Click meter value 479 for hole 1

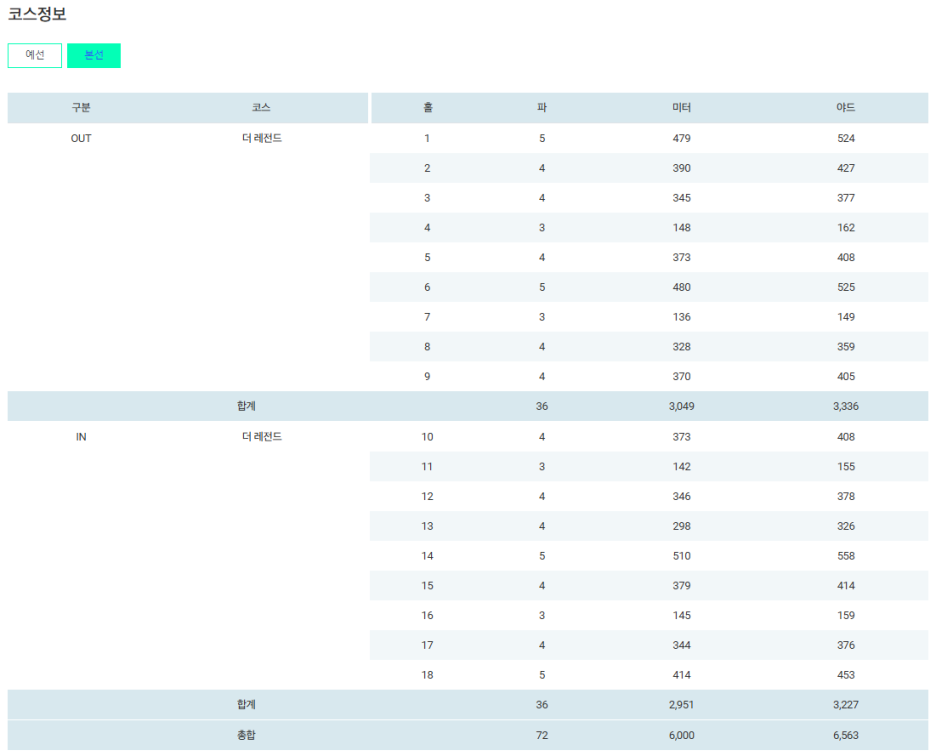[681, 139]
